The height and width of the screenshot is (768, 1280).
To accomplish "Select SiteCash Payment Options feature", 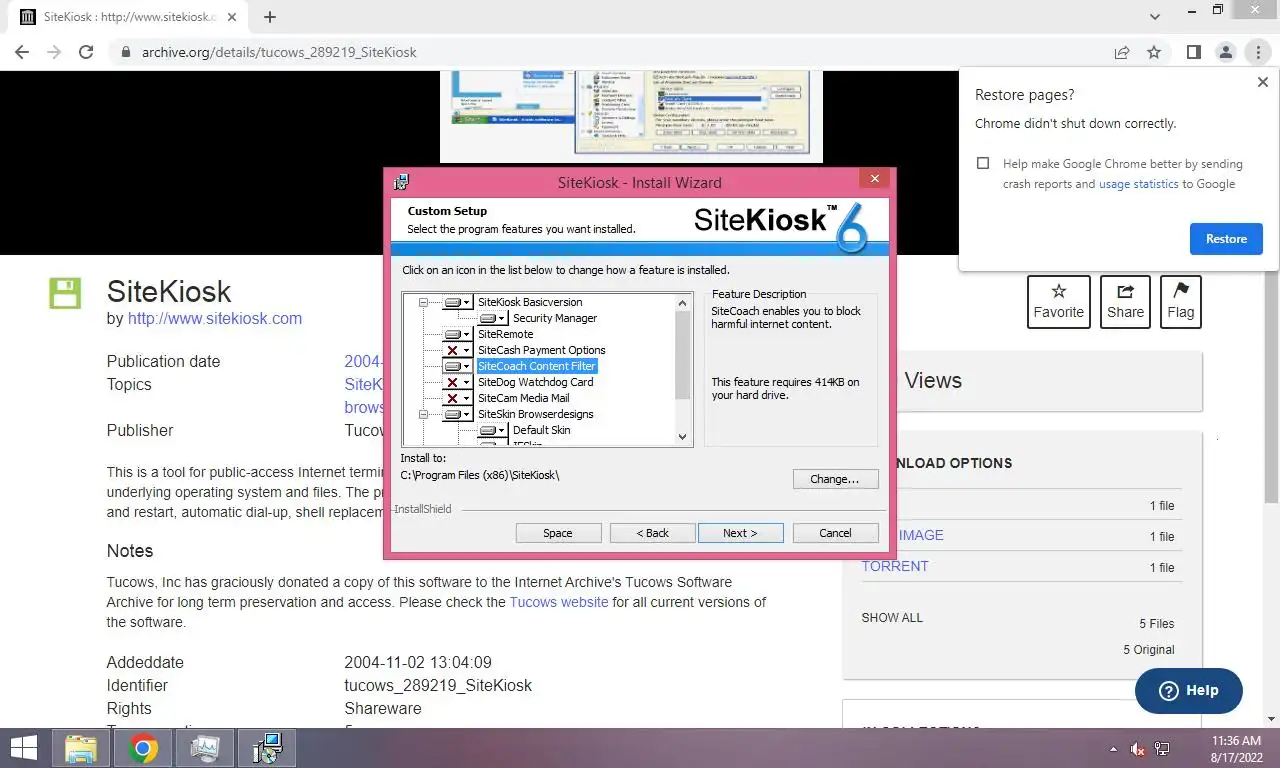I will 542,350.
